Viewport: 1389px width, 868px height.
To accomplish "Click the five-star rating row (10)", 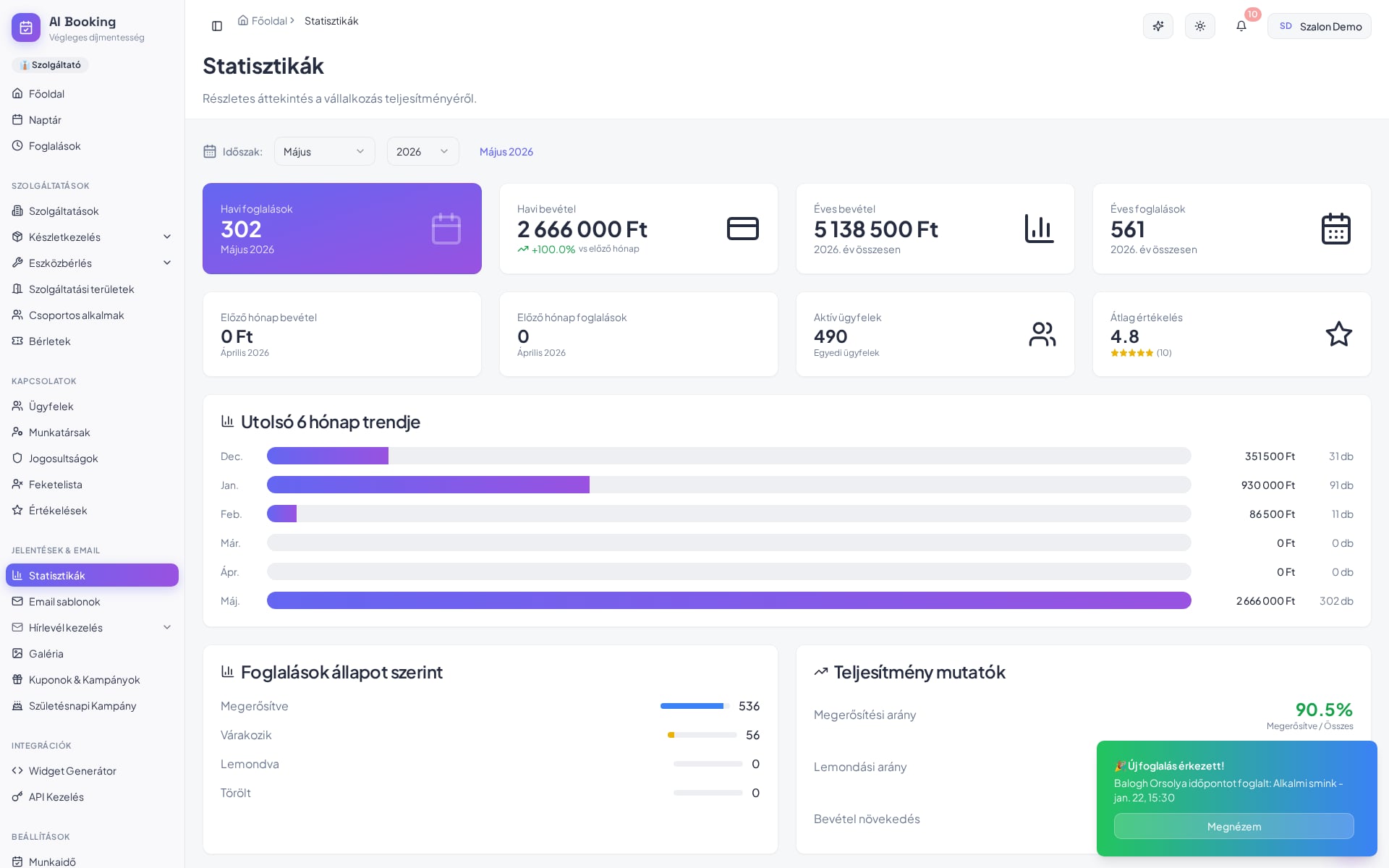I will tap(1141, 353).
